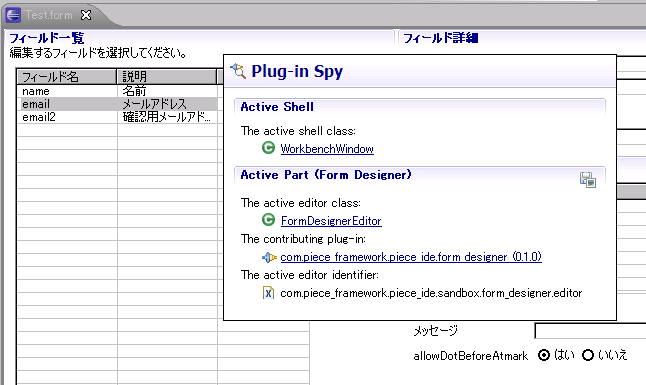Click the 名前 description cell

tap(167, 91)
